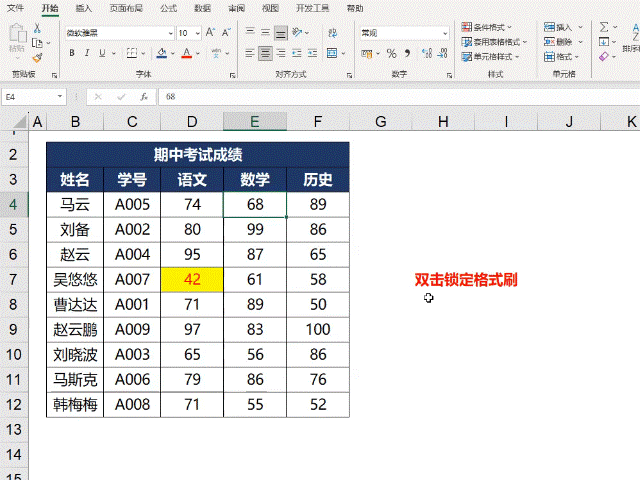Switch to the Page Layout (页面布局) tab
This screenshot has width=640, height=480.
126,8
